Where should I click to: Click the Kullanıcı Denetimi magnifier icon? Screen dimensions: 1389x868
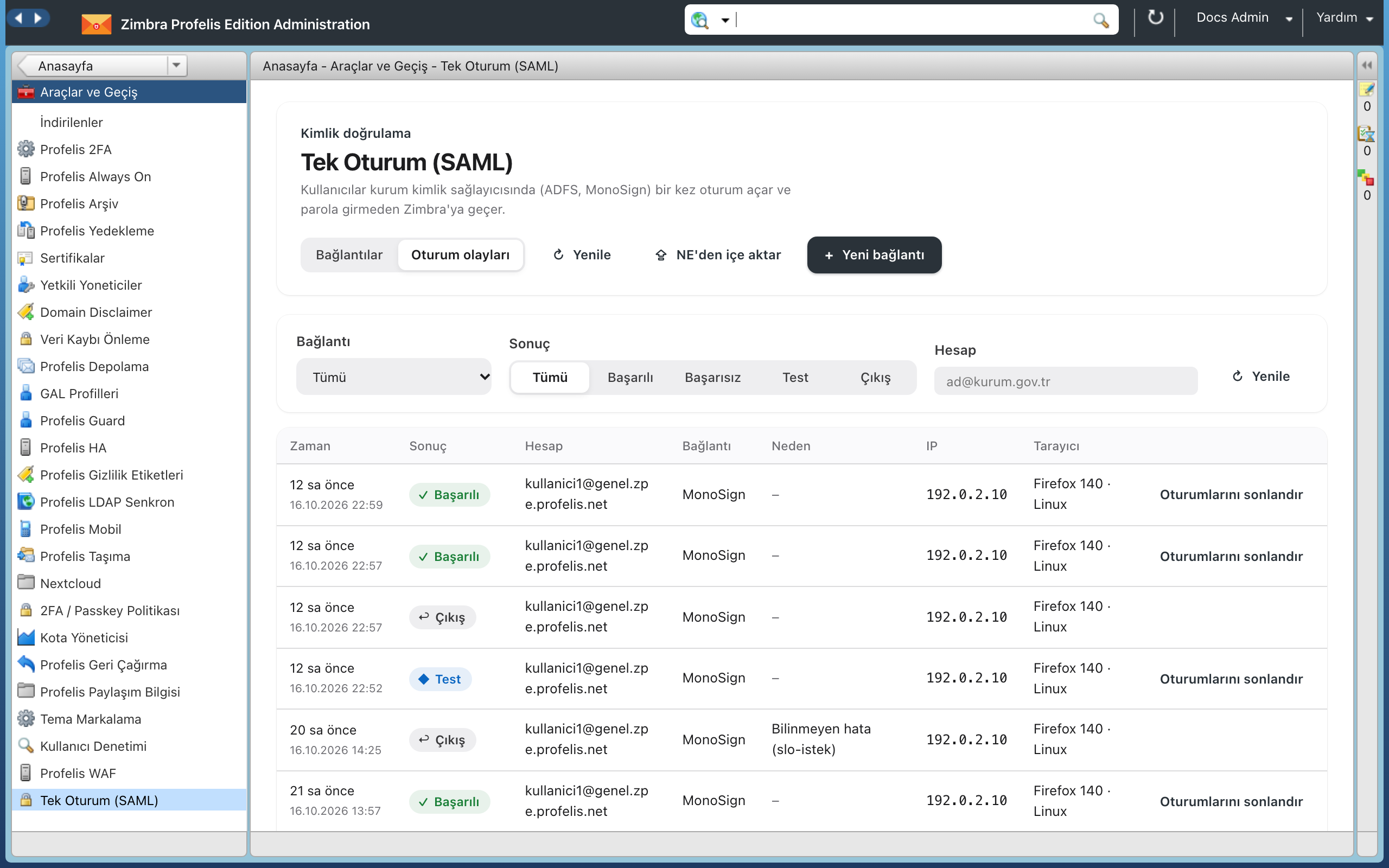[x=26, y=746]
